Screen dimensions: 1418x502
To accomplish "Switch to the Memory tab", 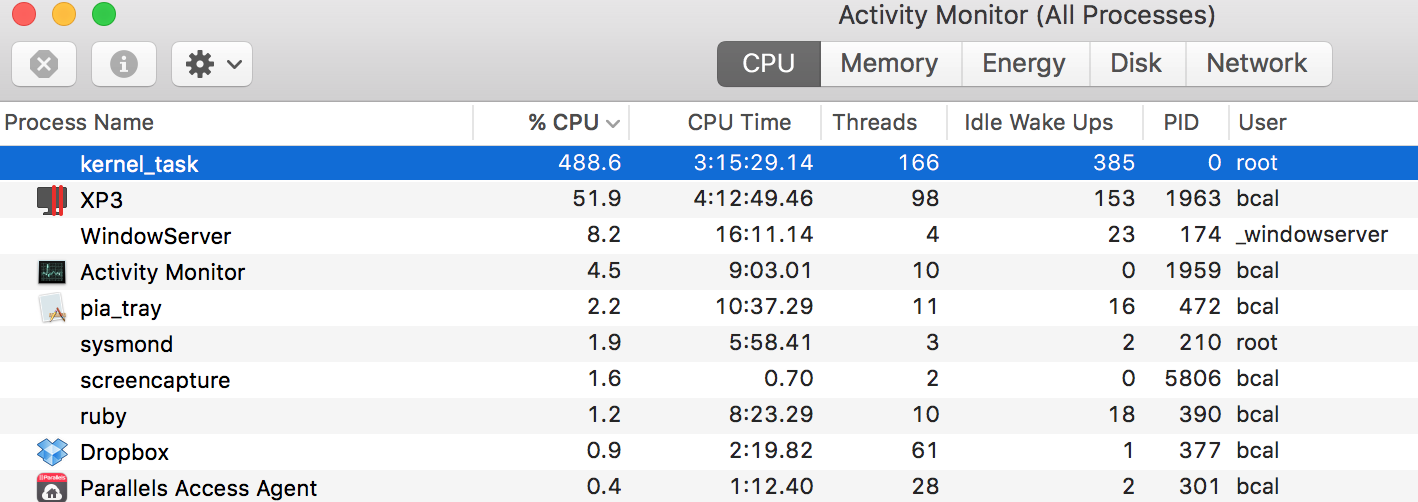I will pos(890,64).
